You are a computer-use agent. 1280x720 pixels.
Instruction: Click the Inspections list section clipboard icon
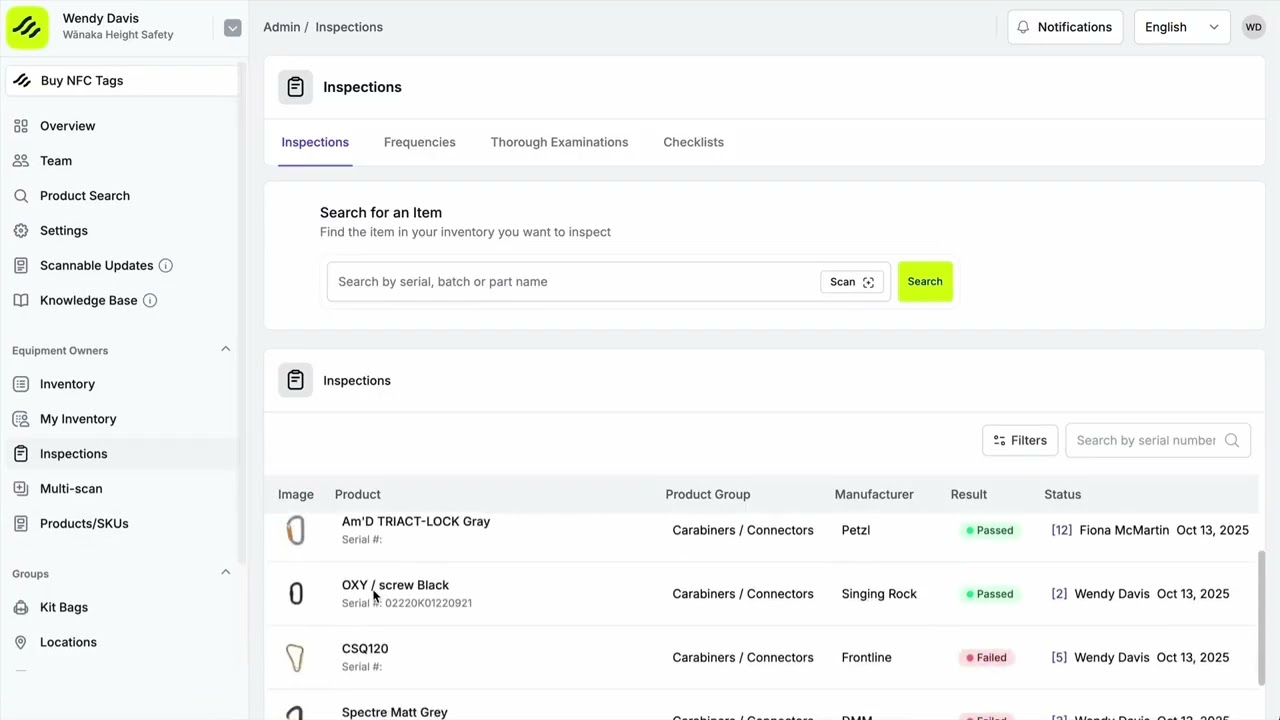(295, 380)
